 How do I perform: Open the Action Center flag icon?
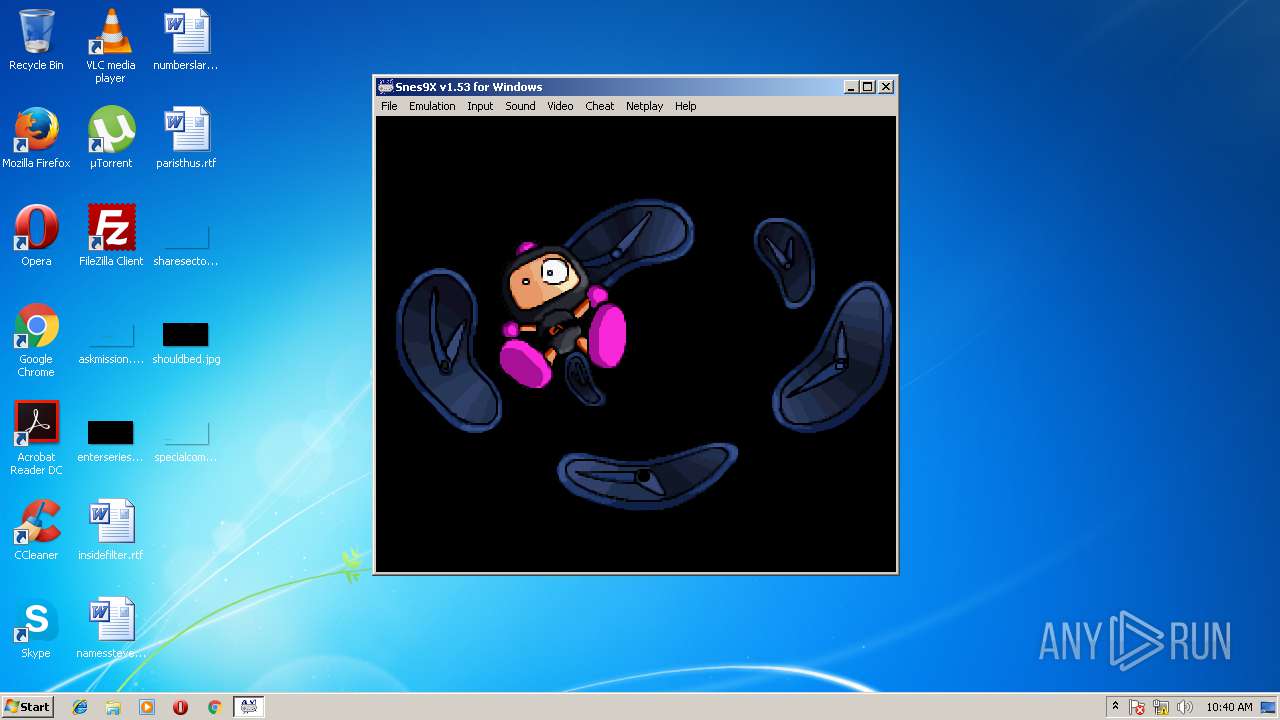(x=1137, y=707)
